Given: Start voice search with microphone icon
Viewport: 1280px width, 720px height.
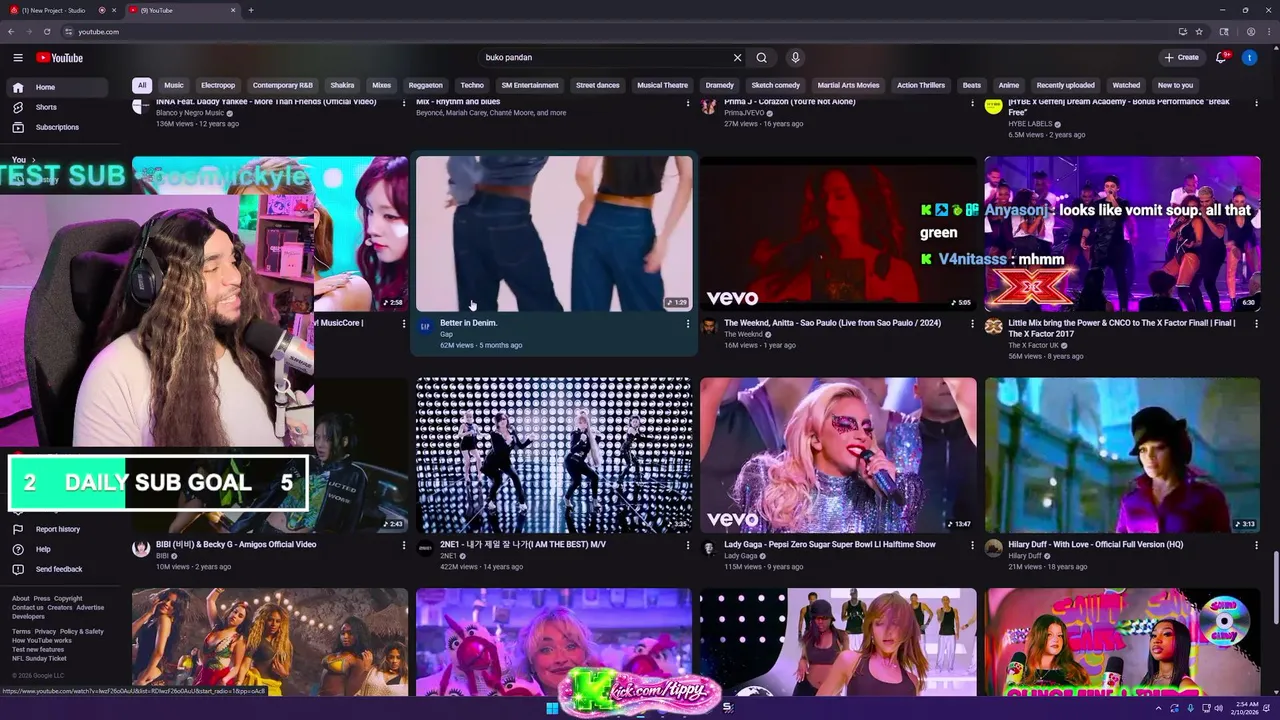Looking at the screenshot, I should pos(795,58).
